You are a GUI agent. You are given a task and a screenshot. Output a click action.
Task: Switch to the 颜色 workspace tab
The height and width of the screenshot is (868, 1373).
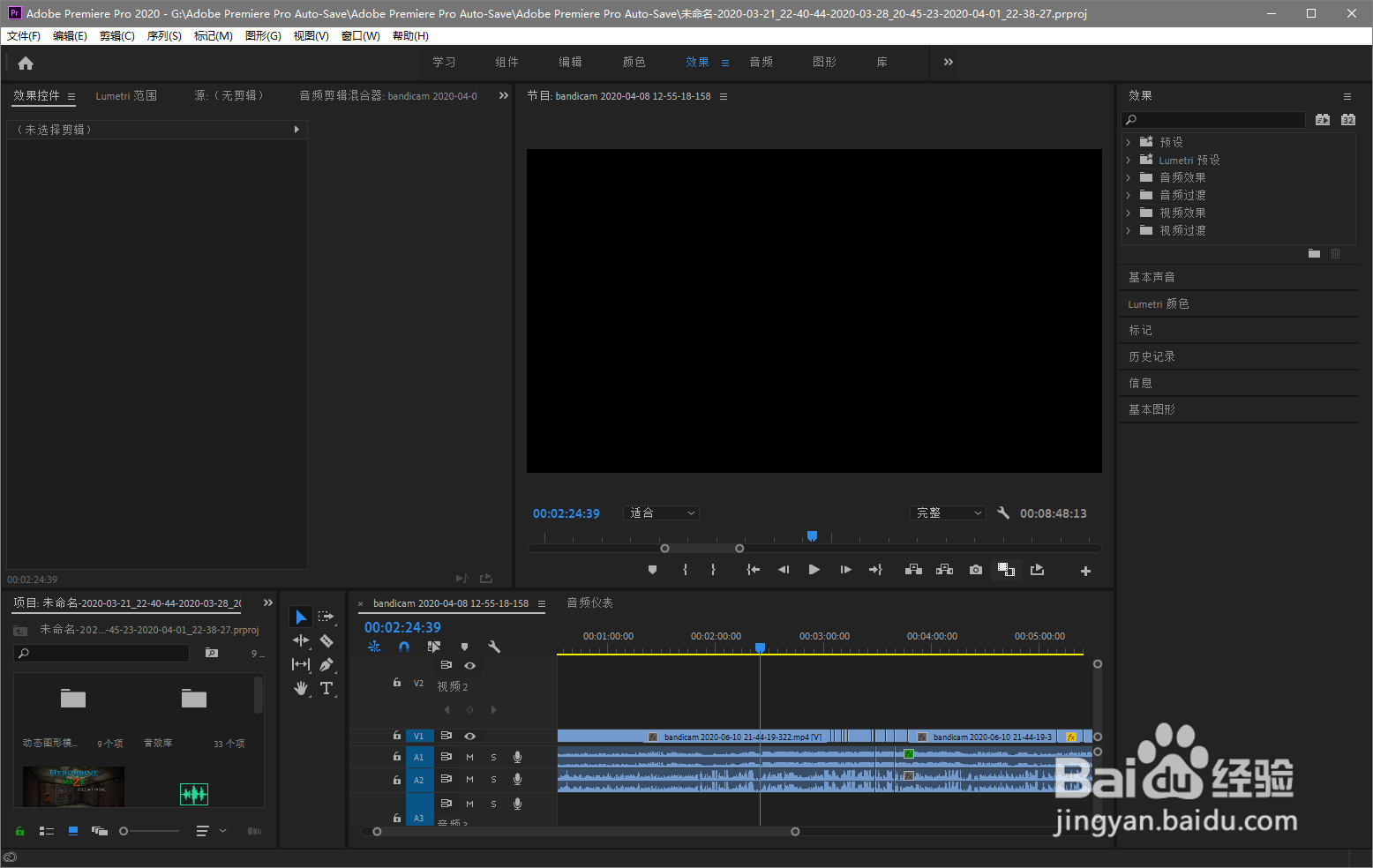click(x=634, y=62)
